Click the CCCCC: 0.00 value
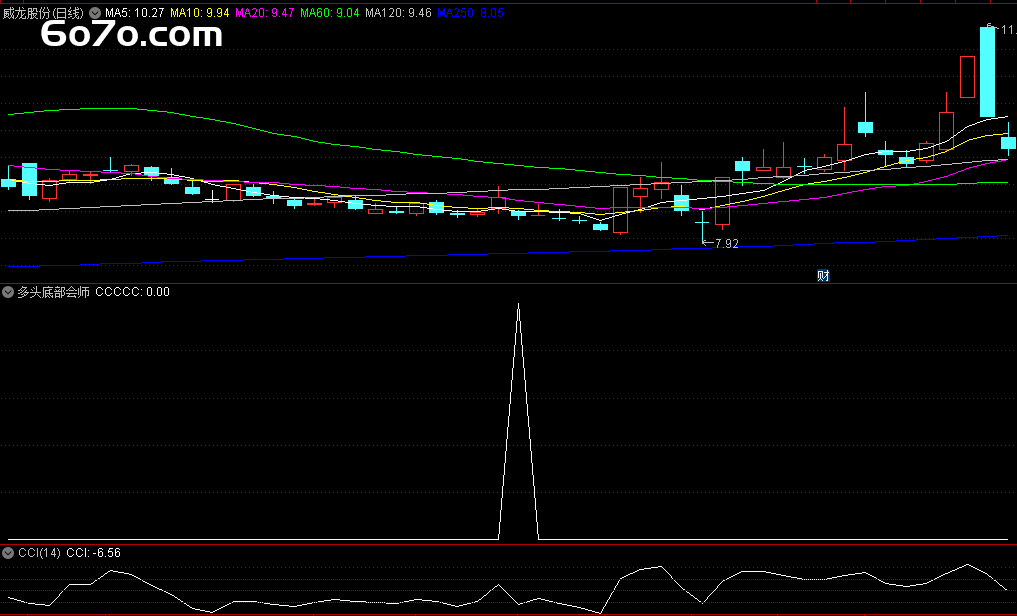 tap(132, 292)
